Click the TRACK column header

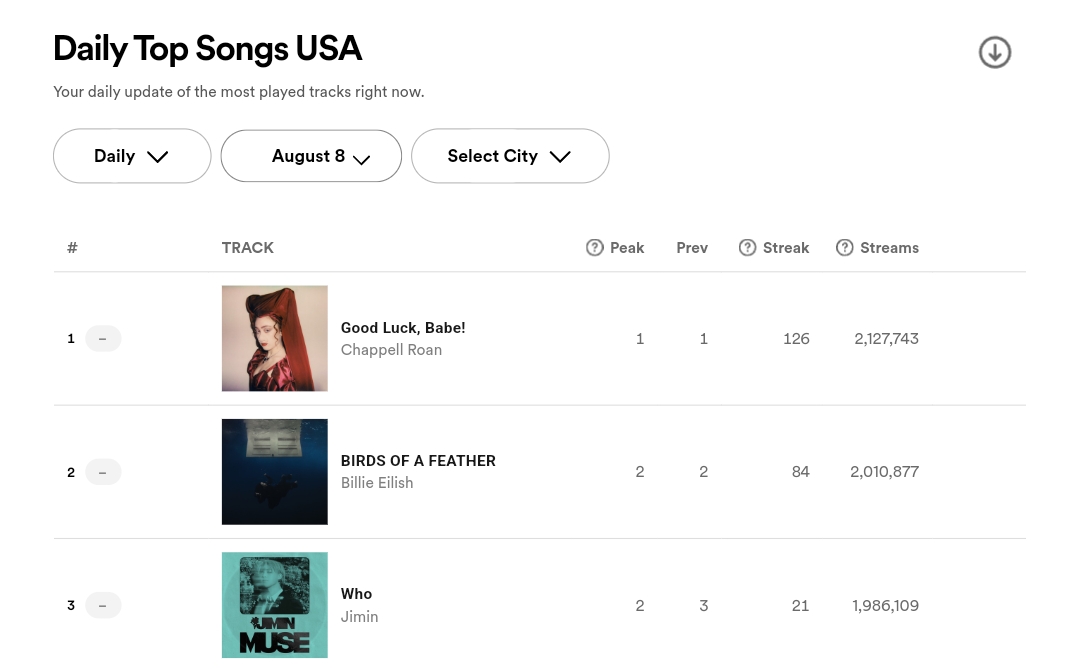pos(248,247)
